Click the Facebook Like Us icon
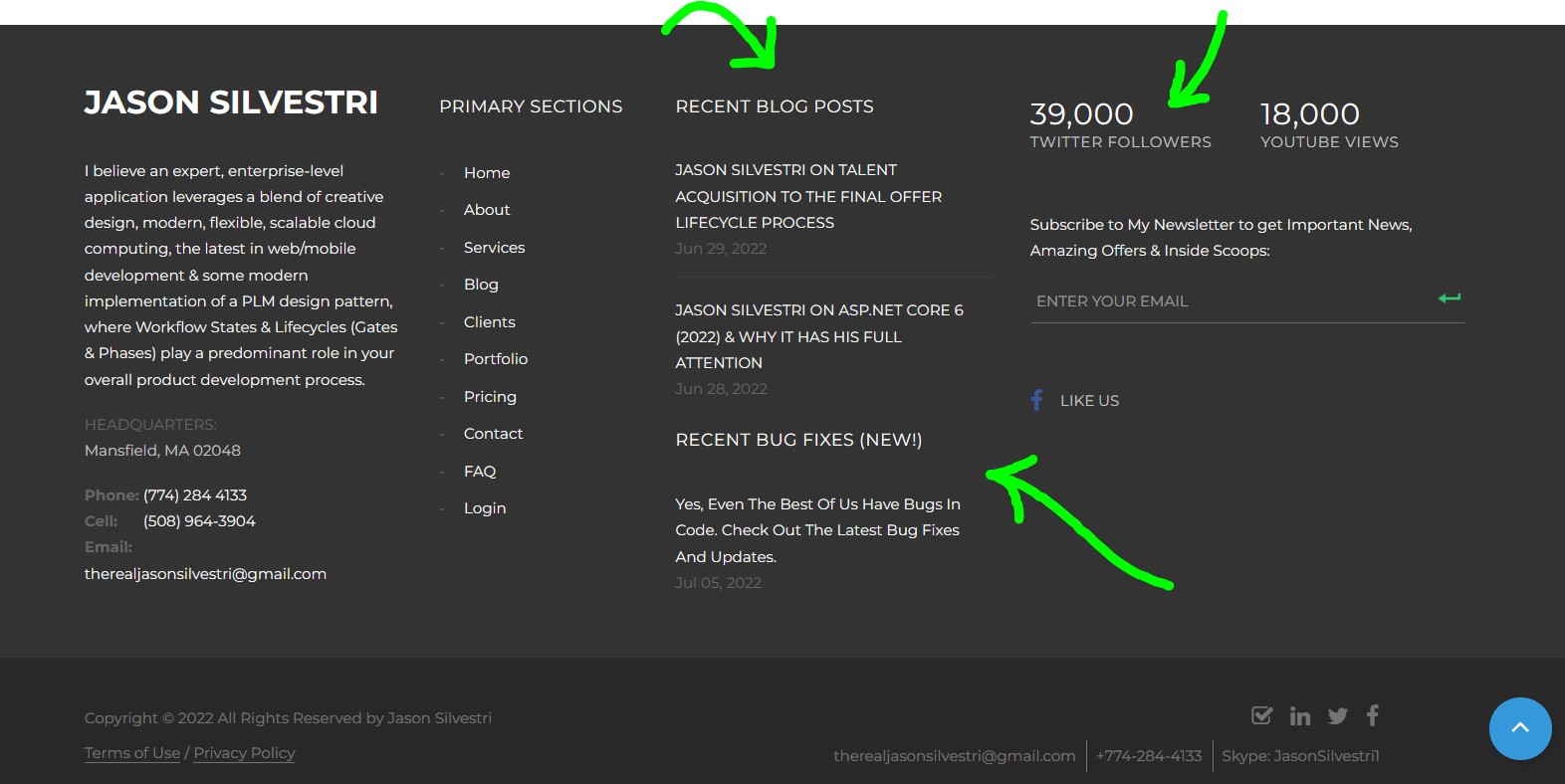 1036,400
